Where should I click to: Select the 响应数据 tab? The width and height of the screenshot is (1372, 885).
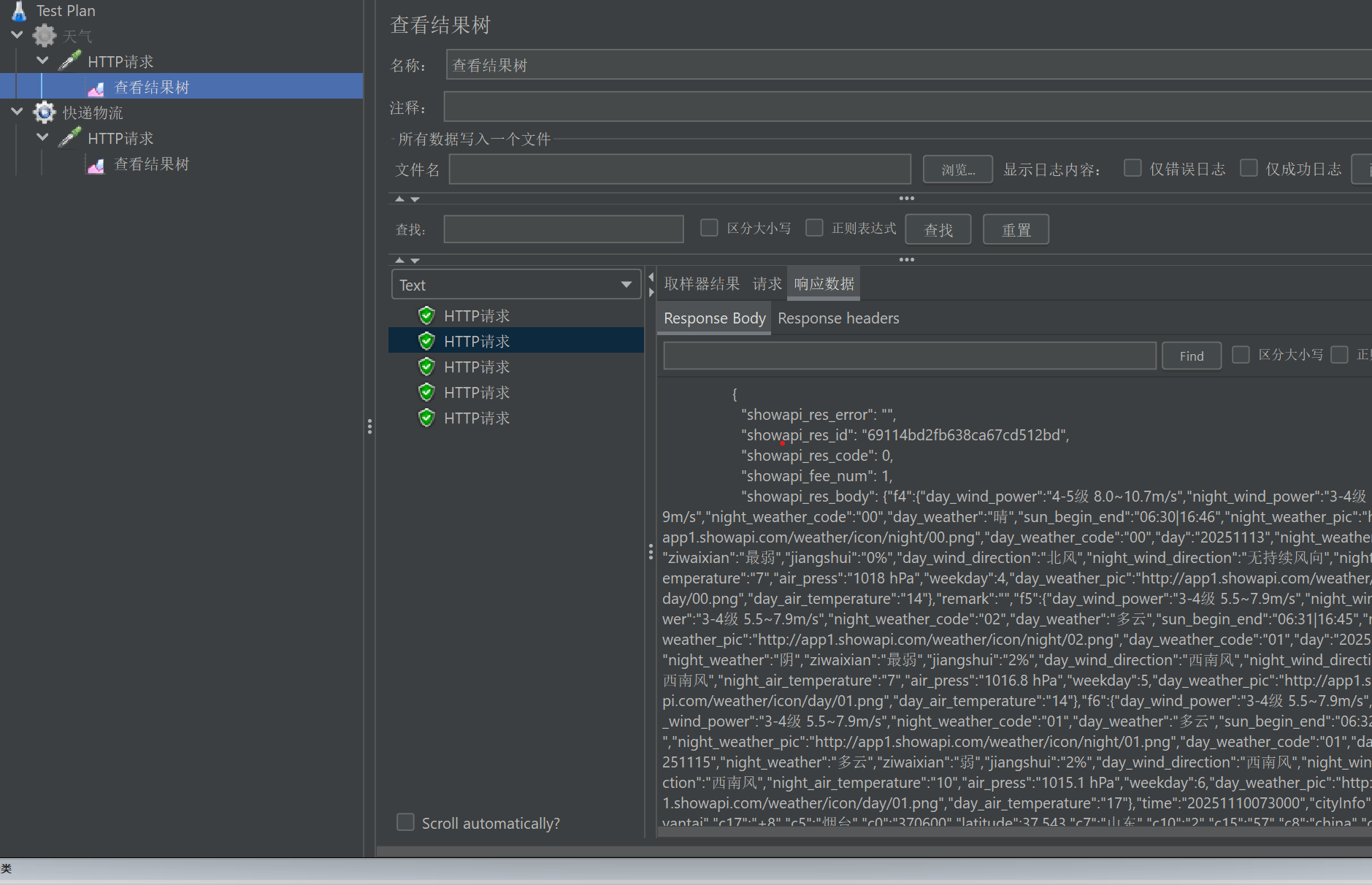click(x=824, y=284)
